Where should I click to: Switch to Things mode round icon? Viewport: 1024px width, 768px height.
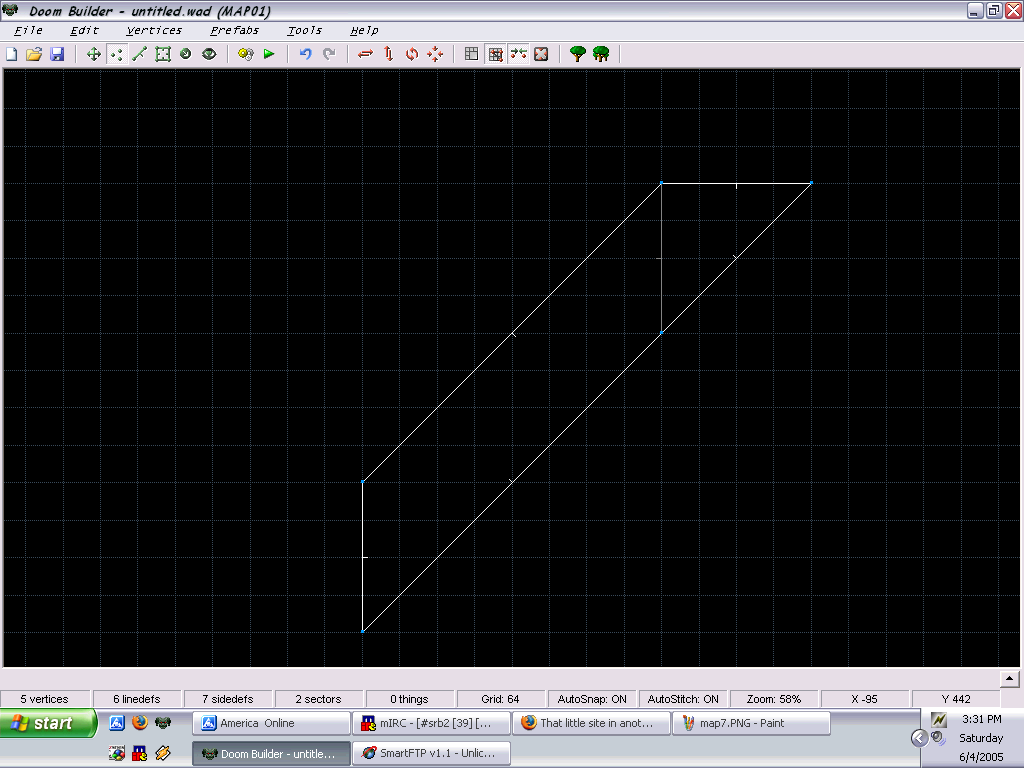tap(185, 54)
